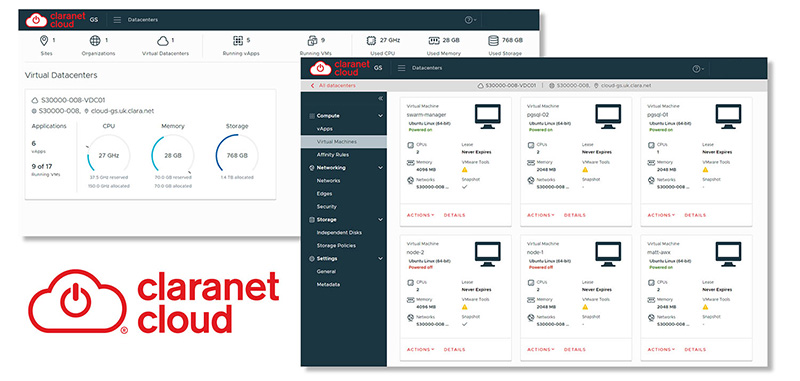800x381 pixels.
Task: Collapse the Storage section
Action: (x=380, y=220)
